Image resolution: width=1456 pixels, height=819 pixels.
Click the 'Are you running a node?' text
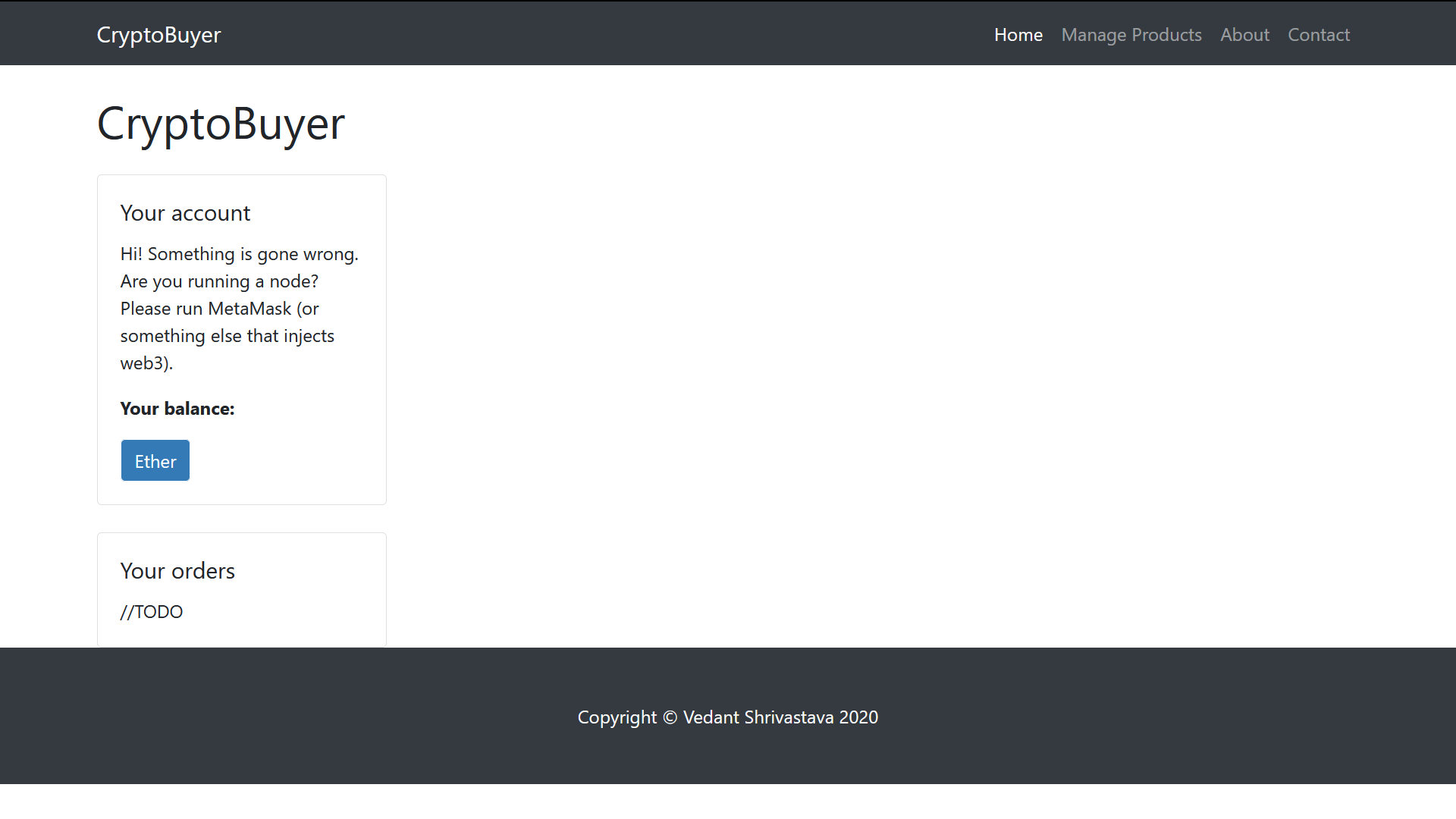point(219,281)
